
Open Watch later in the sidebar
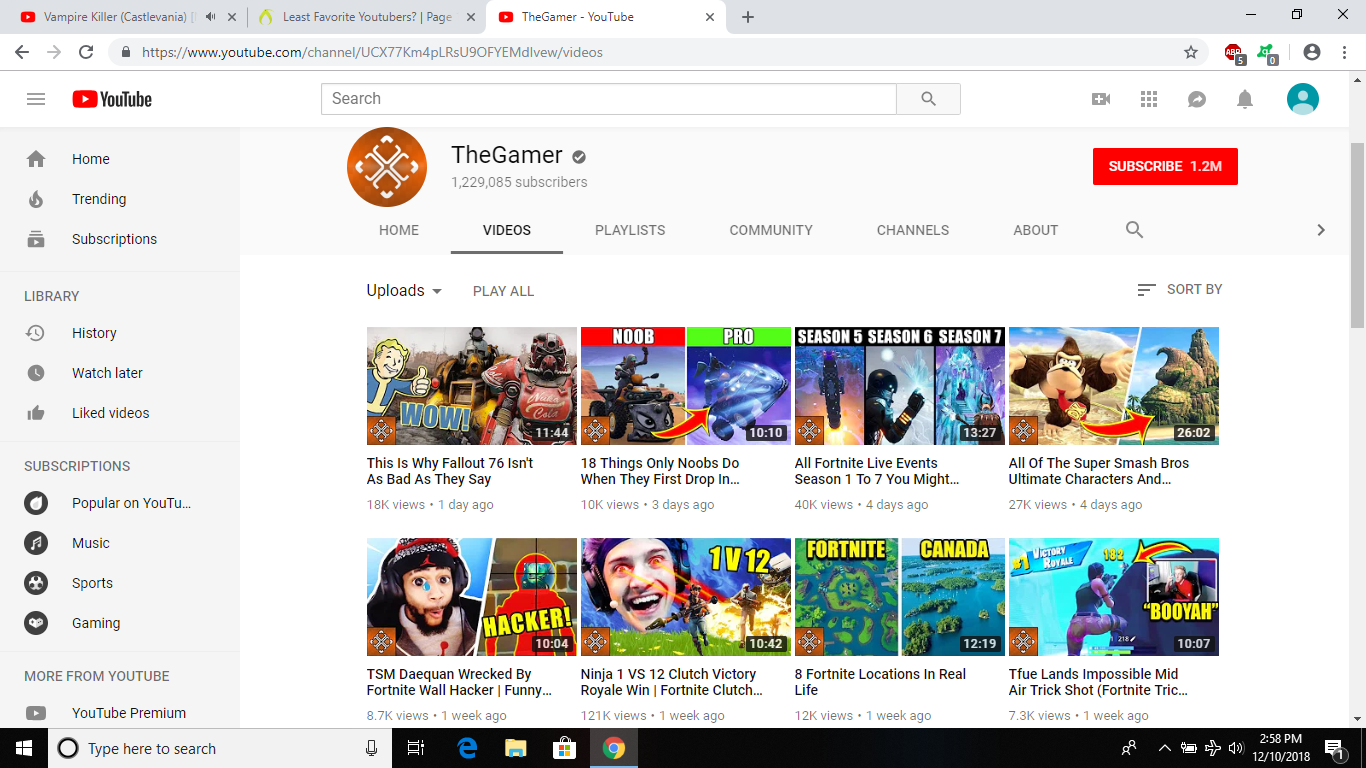[x=120, y=373]
